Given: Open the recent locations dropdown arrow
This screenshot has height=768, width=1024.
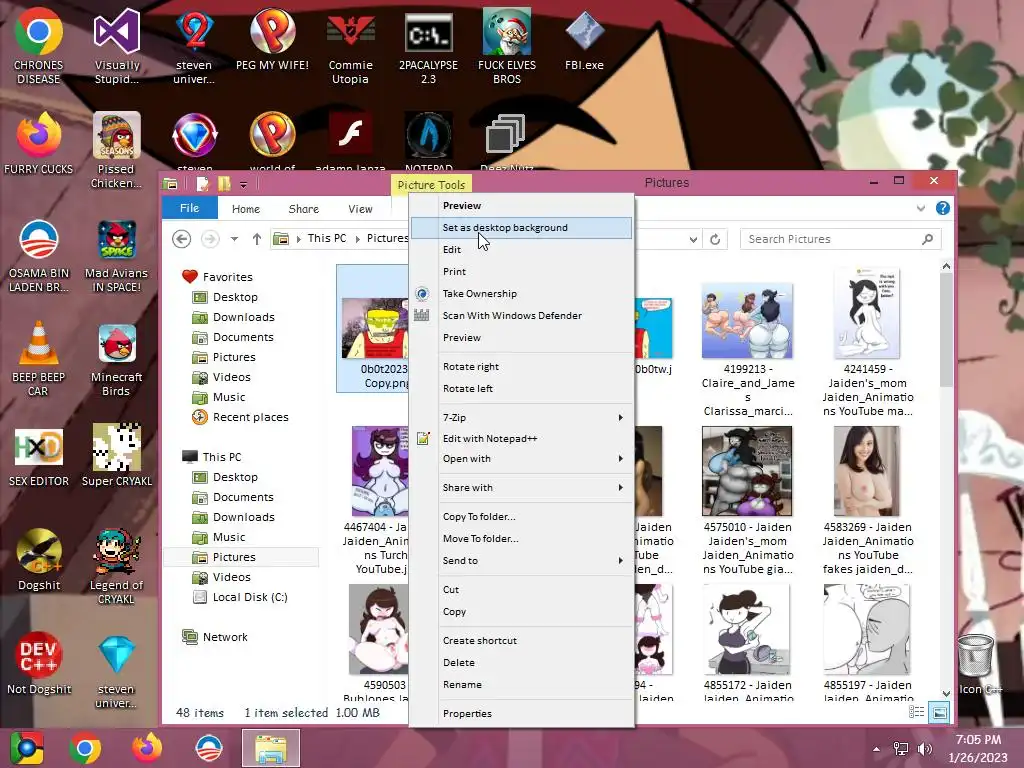Looking at the screenshot, I should [x=234, y=239].
